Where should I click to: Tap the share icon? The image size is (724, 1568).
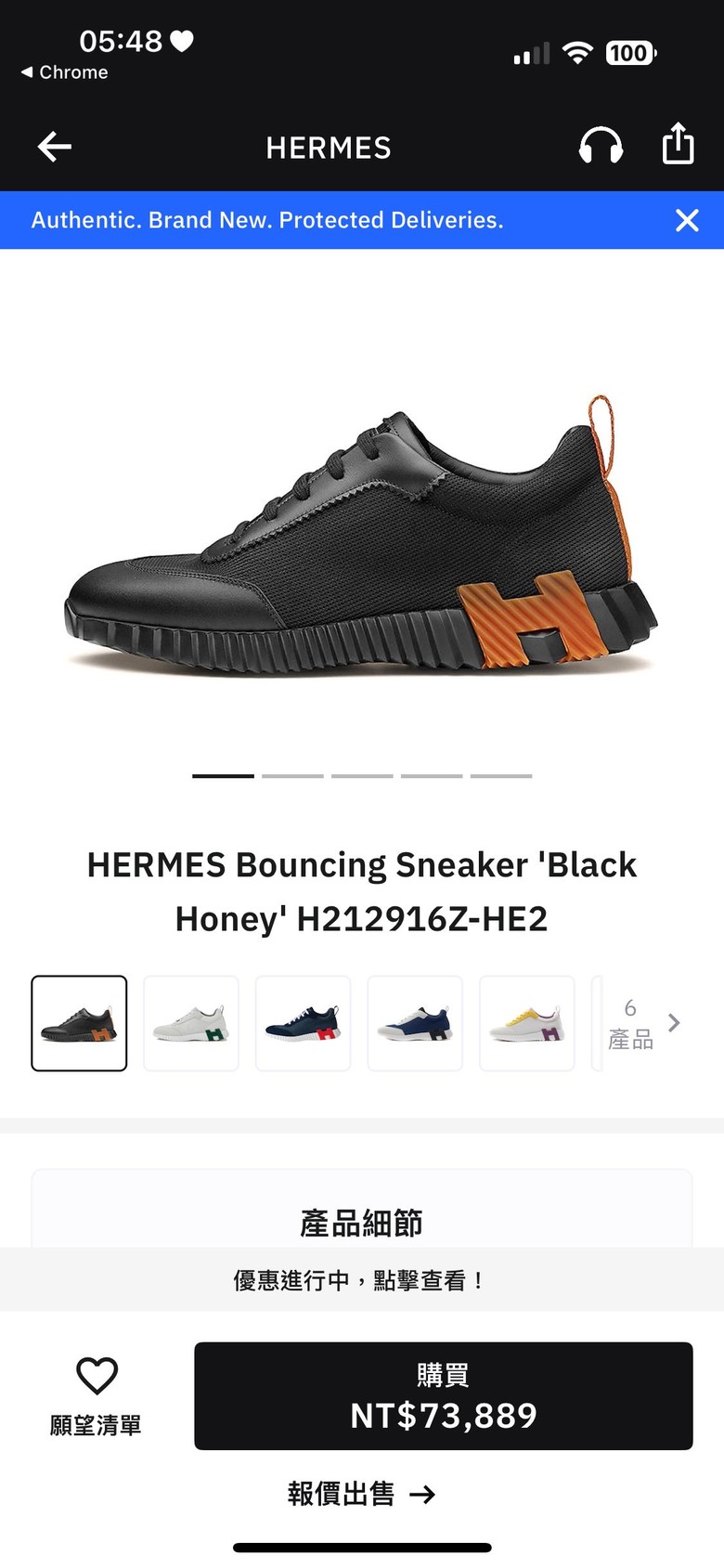(x=679, y=144)
